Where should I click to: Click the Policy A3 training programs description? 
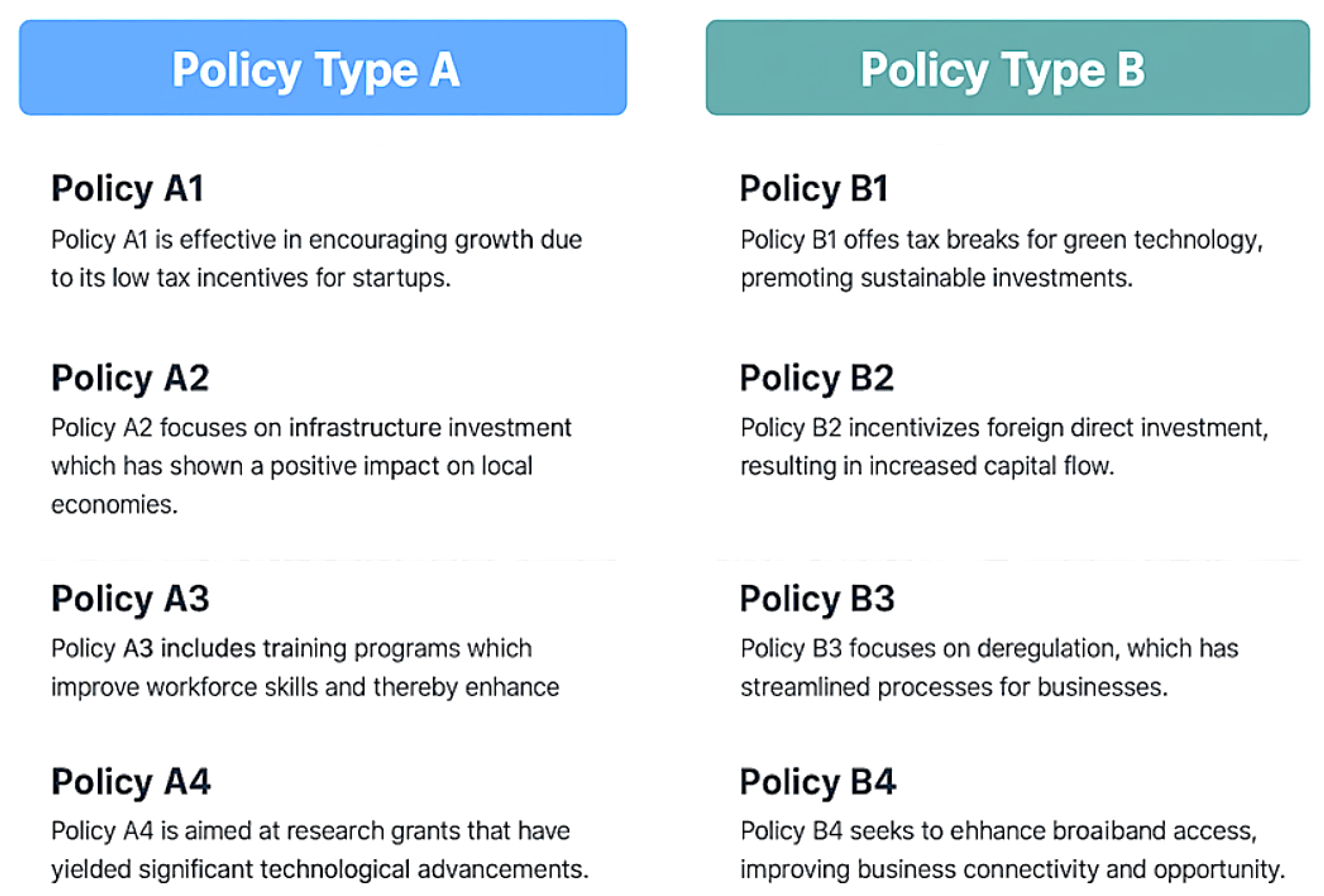pos(305,667)
